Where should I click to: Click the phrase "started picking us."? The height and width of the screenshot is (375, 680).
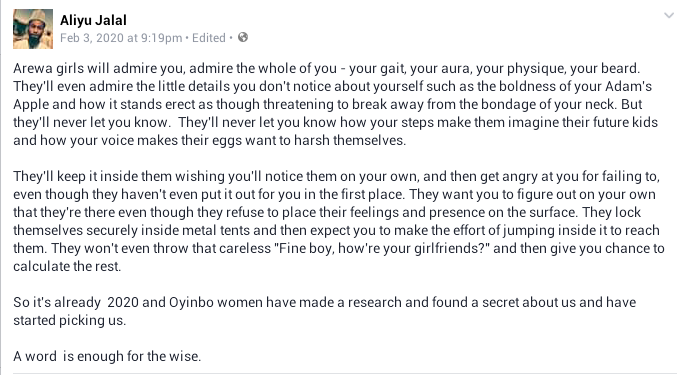(69, 321)
